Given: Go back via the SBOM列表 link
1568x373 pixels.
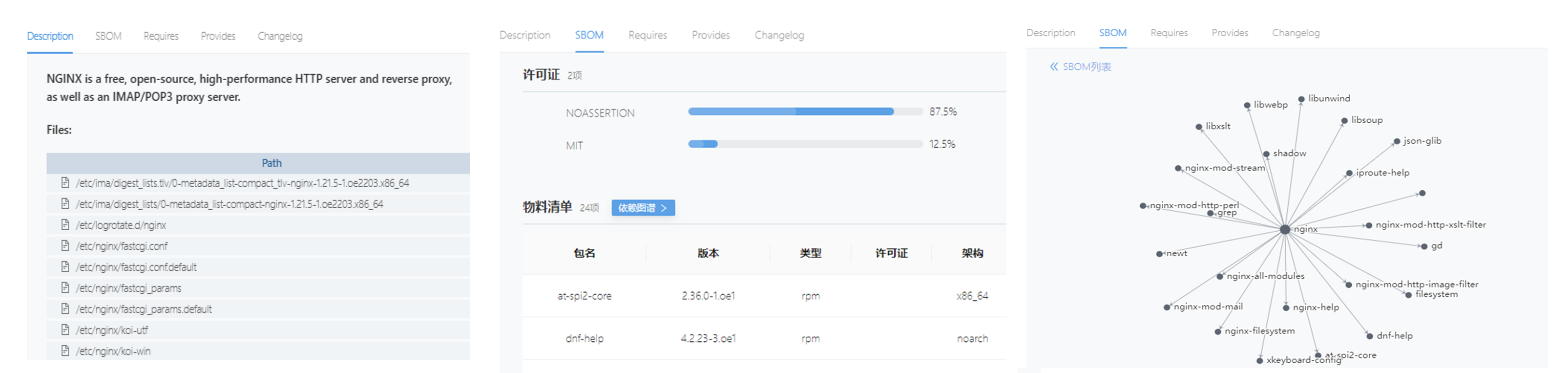Looking at the screenshot, I should pyautogui.click(x=1087, y=67).
